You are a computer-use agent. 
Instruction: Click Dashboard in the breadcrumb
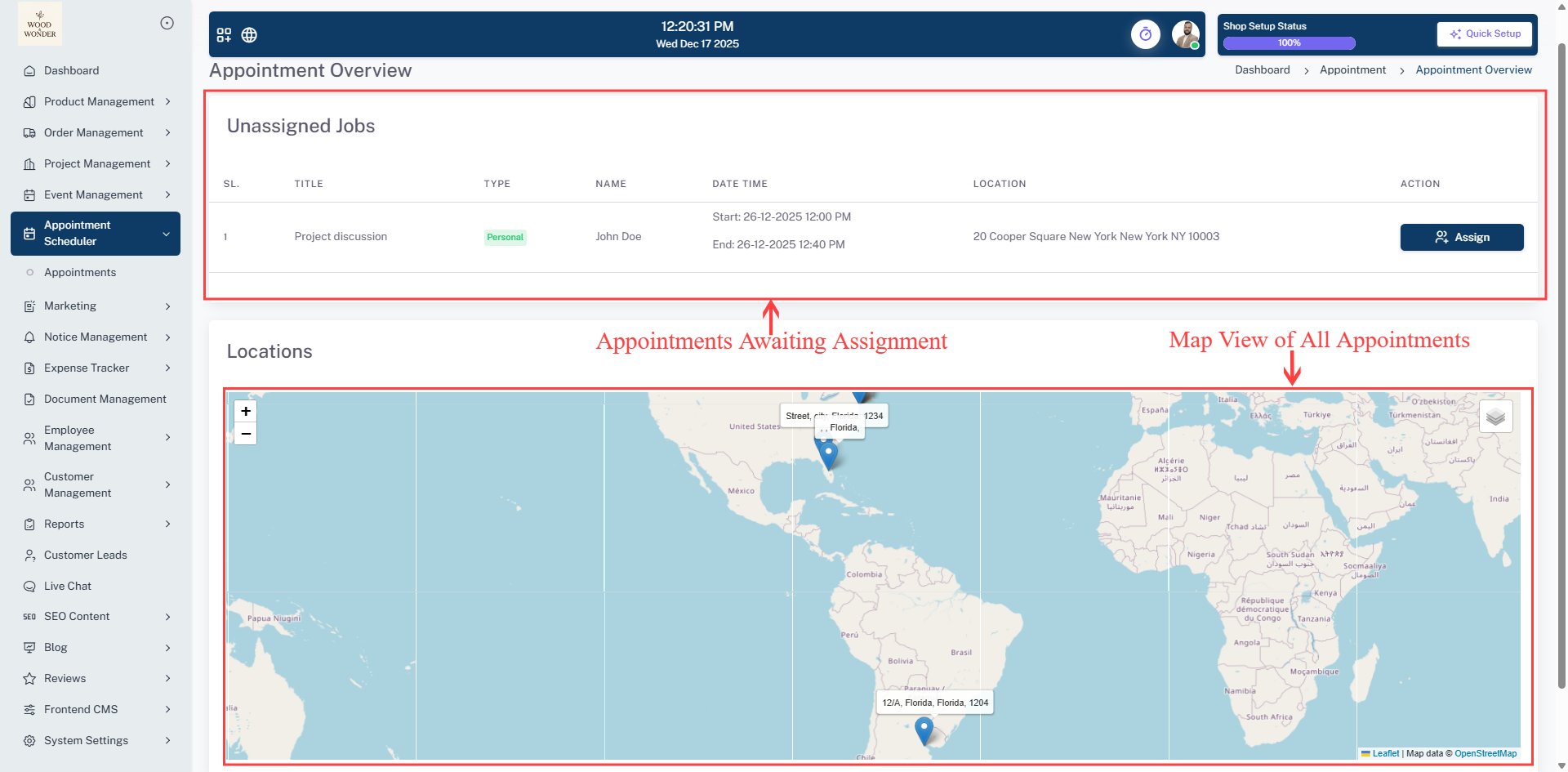click(1262, 70)
